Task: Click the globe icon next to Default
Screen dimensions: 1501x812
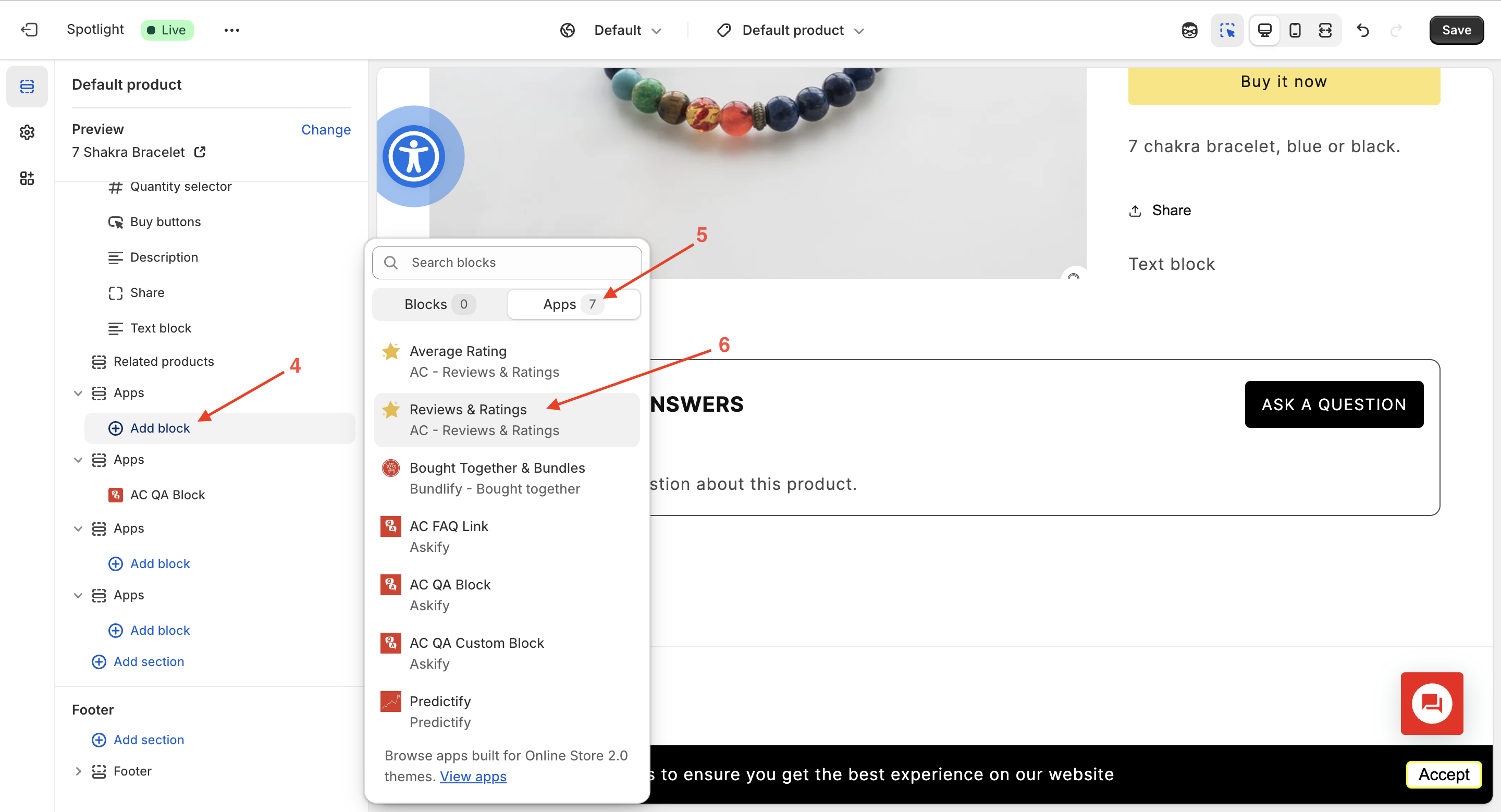Action: (x=568, y=30)
